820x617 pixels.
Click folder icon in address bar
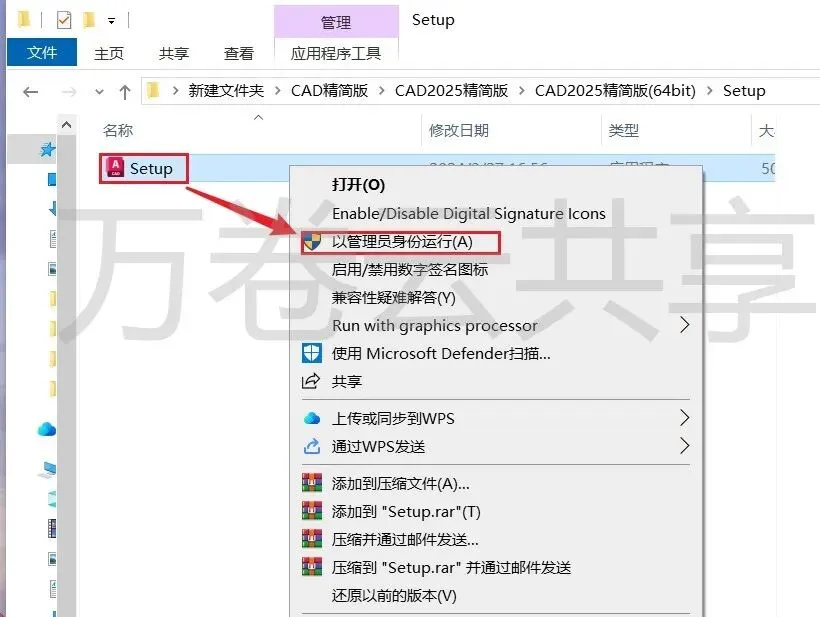[x=153, y=90]
